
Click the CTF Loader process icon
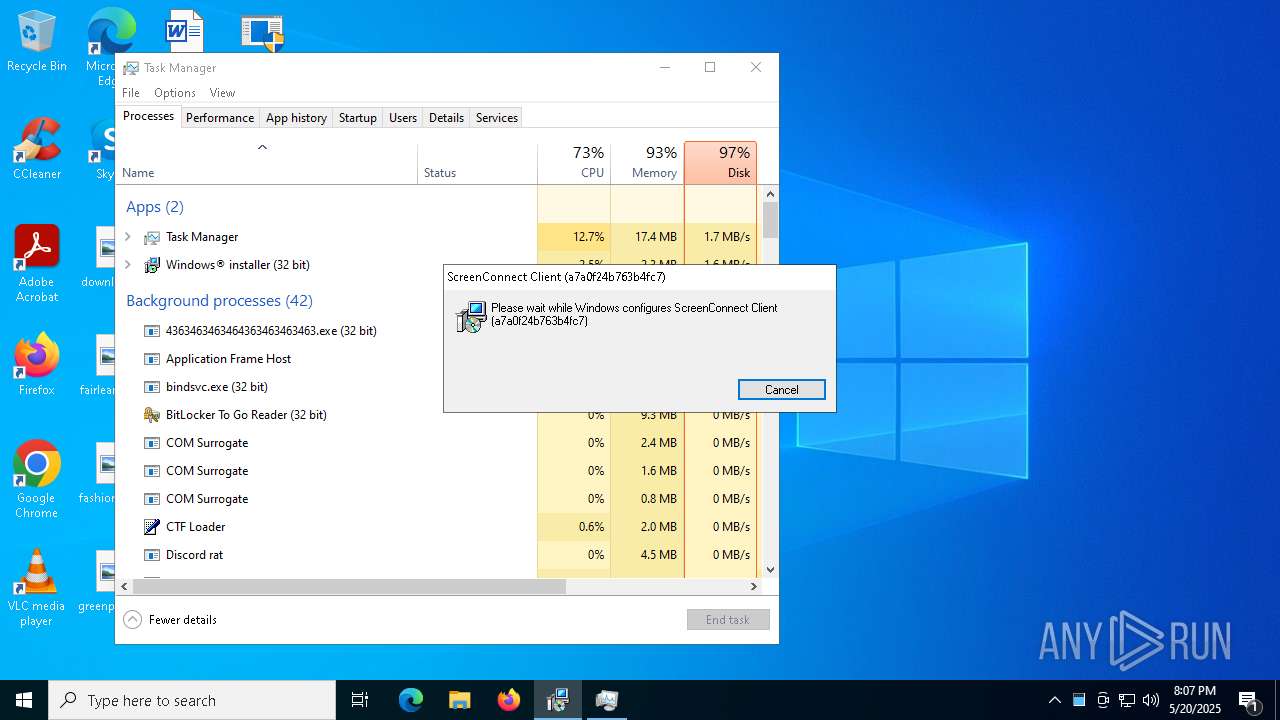point(152,527)
